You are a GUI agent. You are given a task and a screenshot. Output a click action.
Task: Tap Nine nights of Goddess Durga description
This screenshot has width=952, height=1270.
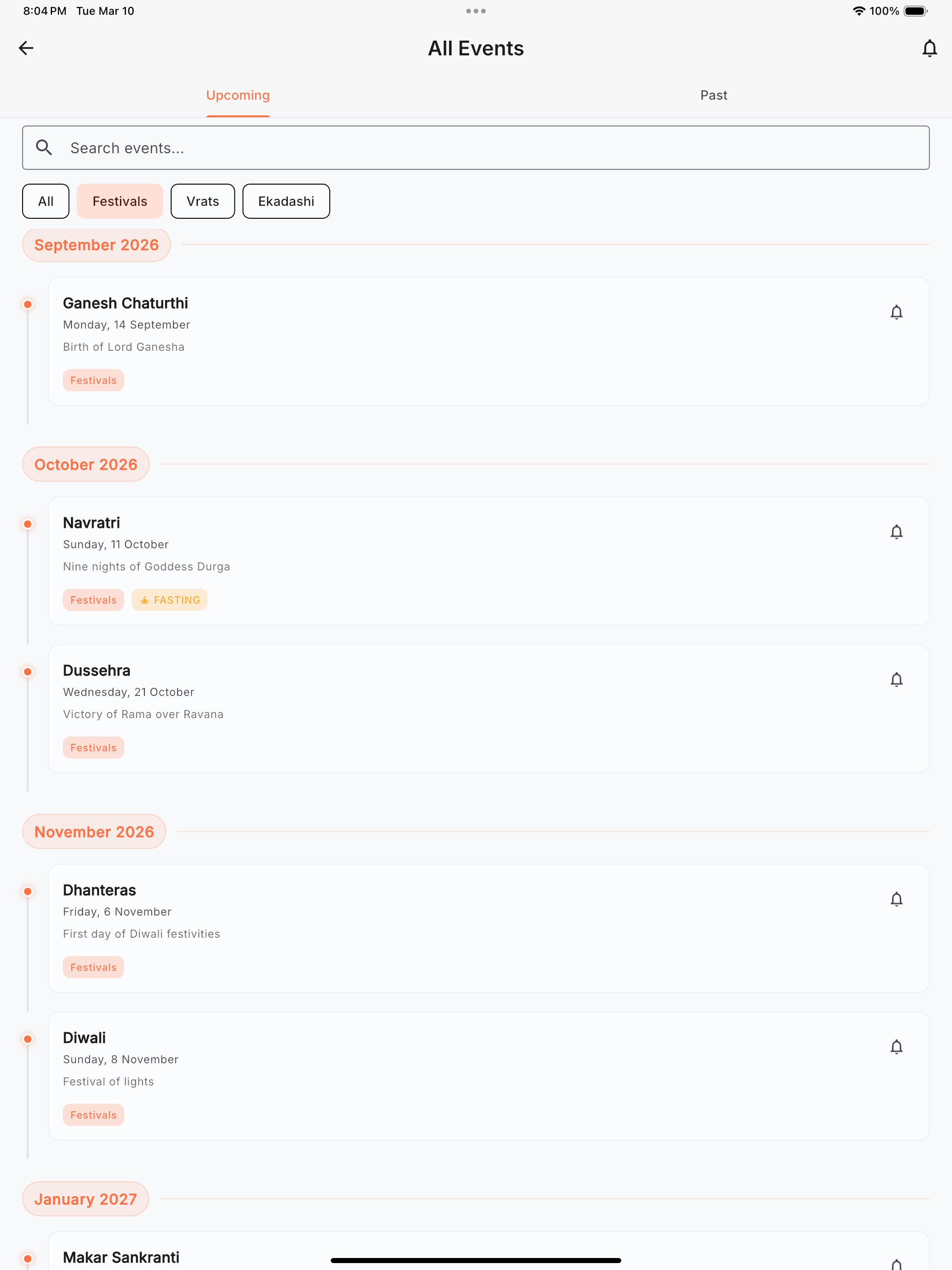coord(146,567)
